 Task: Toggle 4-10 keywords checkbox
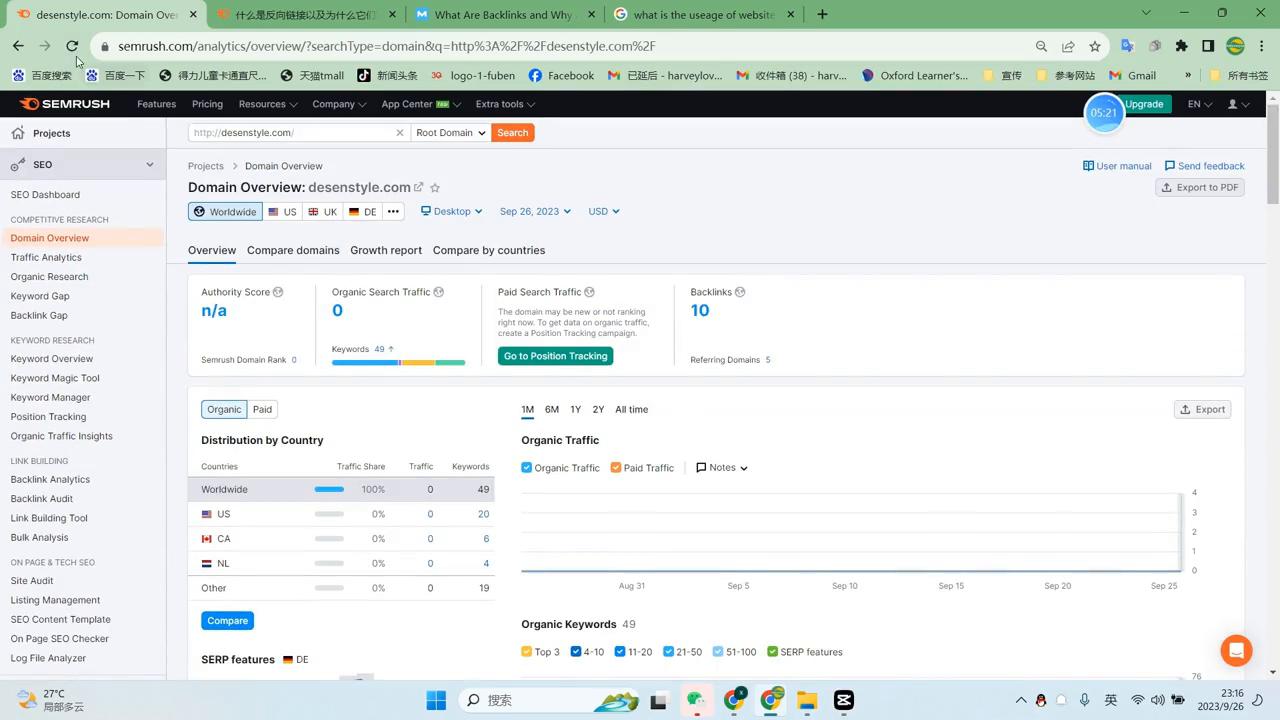point(576,651)
